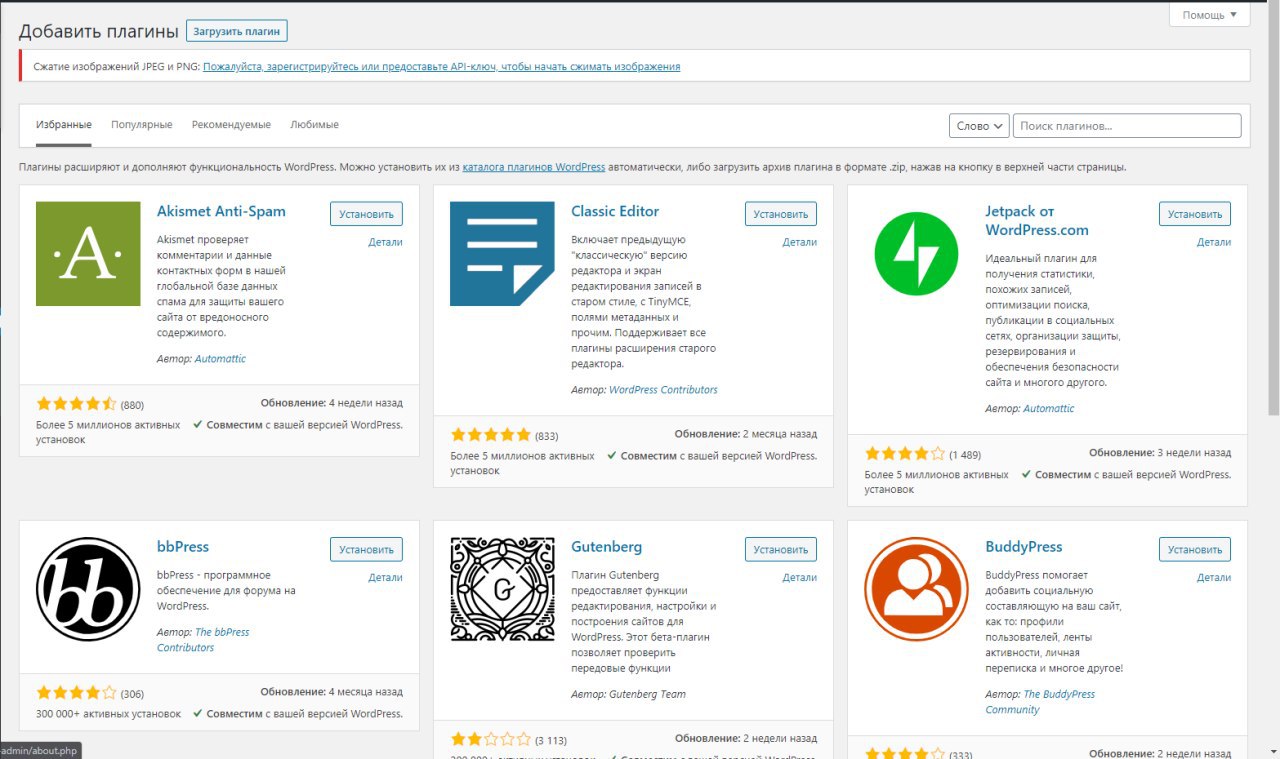The width and height of the screenshot is (1280, 759).
Task: Open the Automattic author link under Jetpack
Action: pyautogui.click(x=1049, y=408)
